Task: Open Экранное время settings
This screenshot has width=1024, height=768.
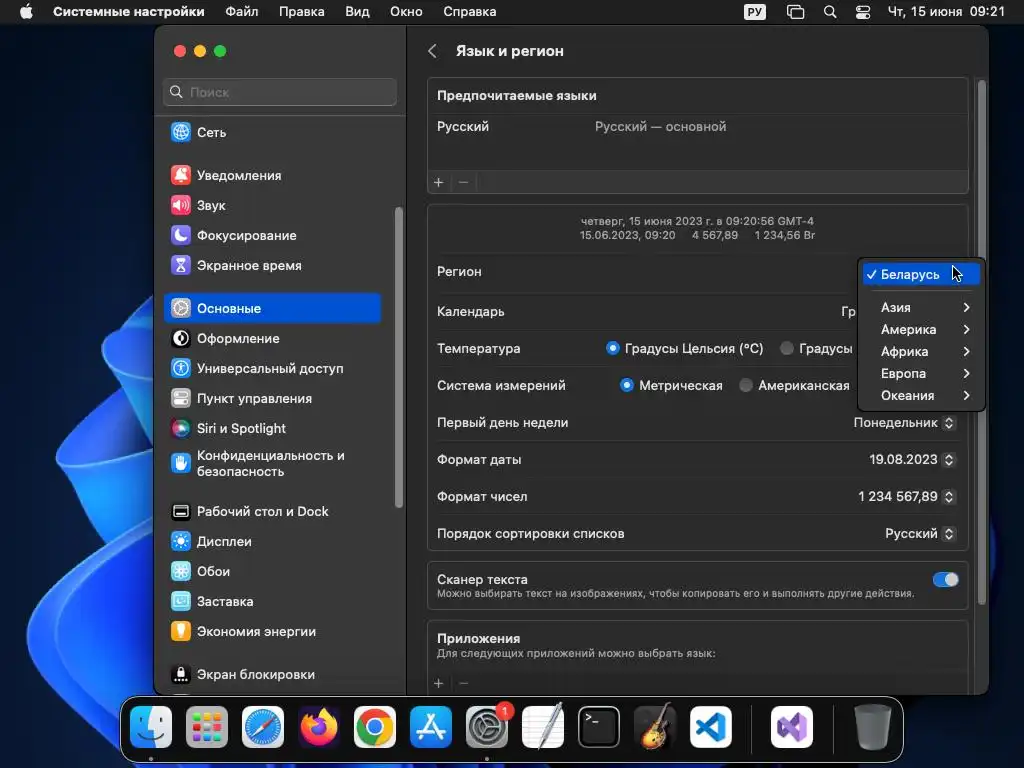Action: tap(272, 265)
